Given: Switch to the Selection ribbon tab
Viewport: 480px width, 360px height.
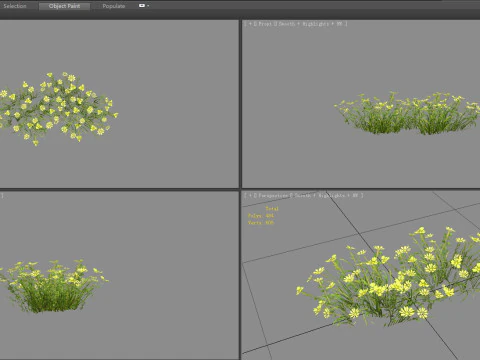Looking at the screenshot, I should click(15, 6).
